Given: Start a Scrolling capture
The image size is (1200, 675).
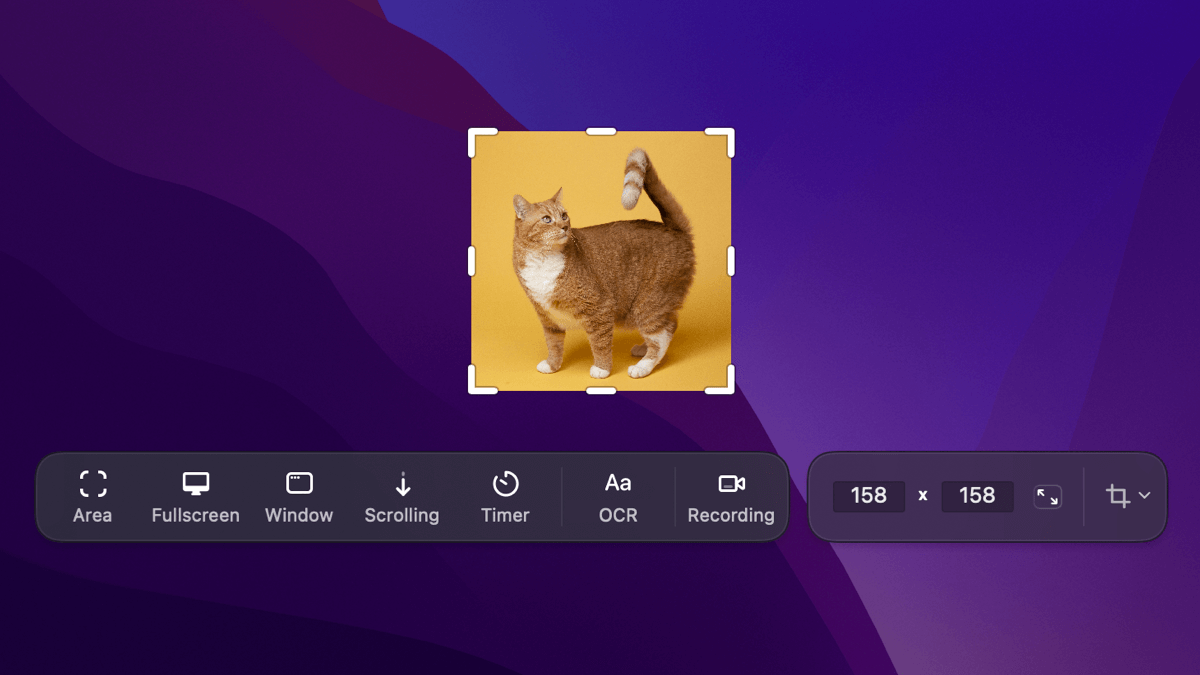Looking at the screenshot, I should [402, 497].
